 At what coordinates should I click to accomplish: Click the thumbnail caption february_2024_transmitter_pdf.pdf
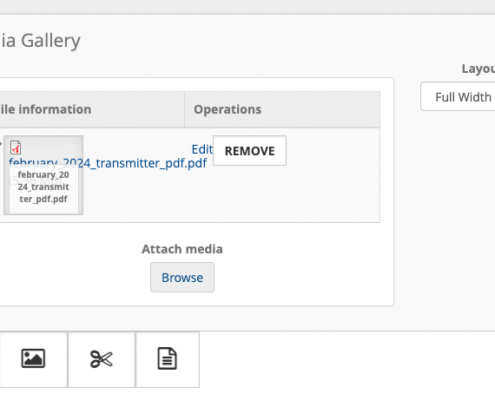[x=43, y=187]
